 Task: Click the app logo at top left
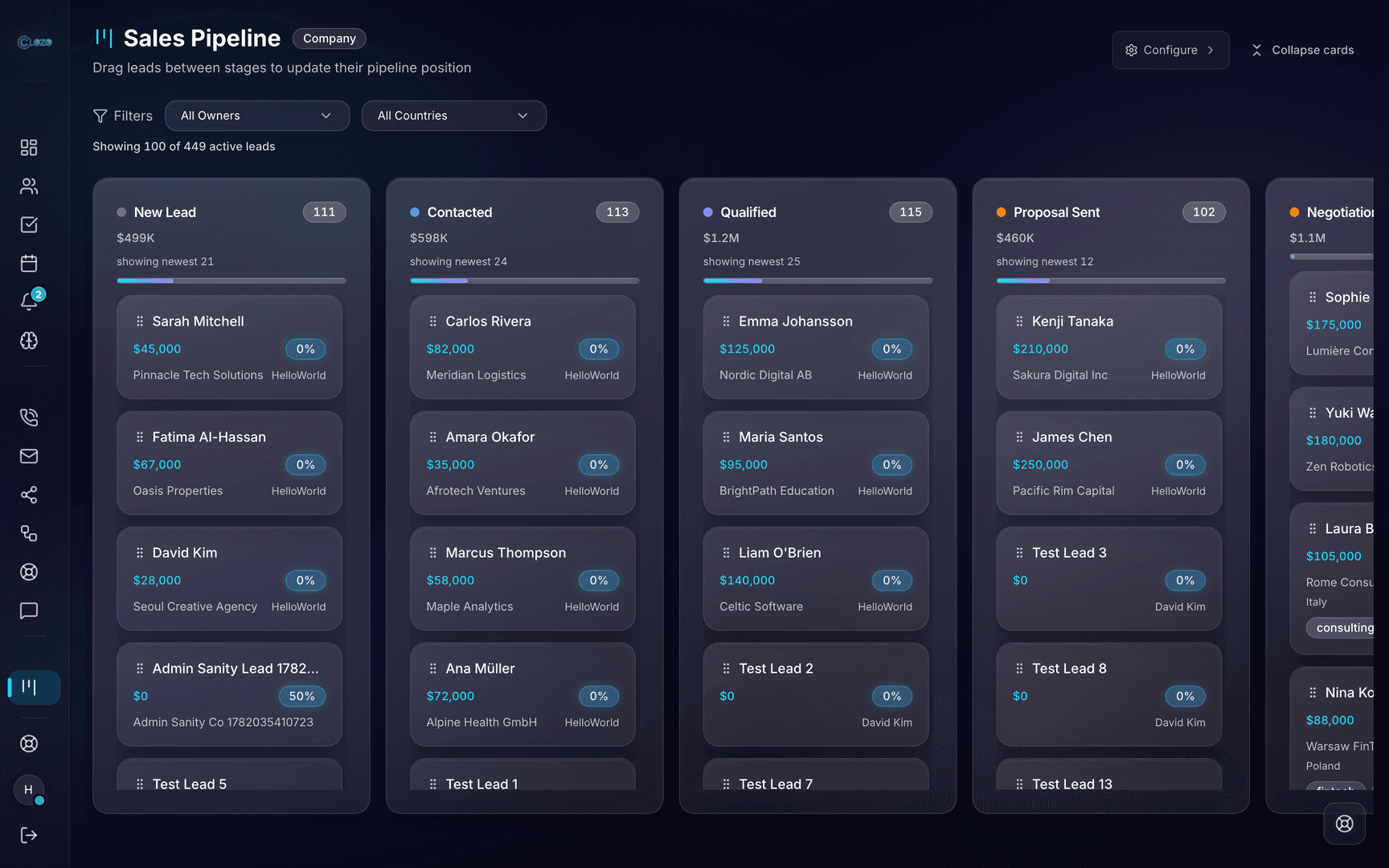tap(35, 42)
